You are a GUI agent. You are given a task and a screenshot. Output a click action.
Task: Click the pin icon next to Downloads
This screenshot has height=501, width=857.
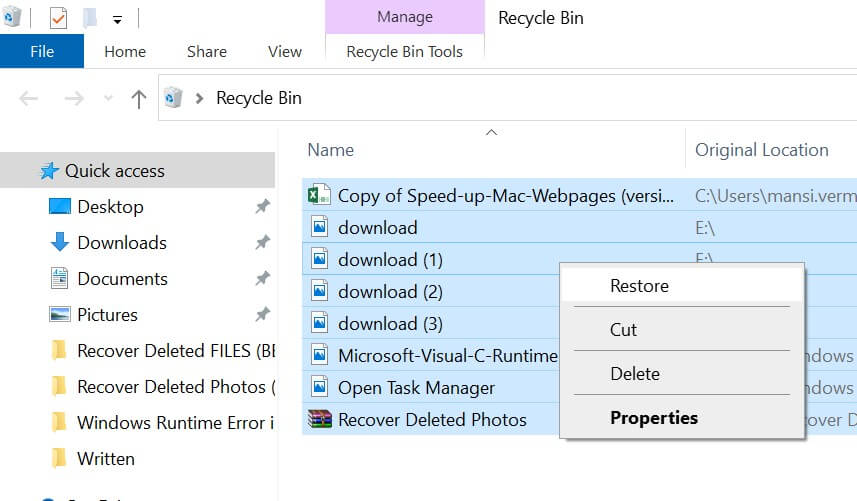tap(263, 242)
